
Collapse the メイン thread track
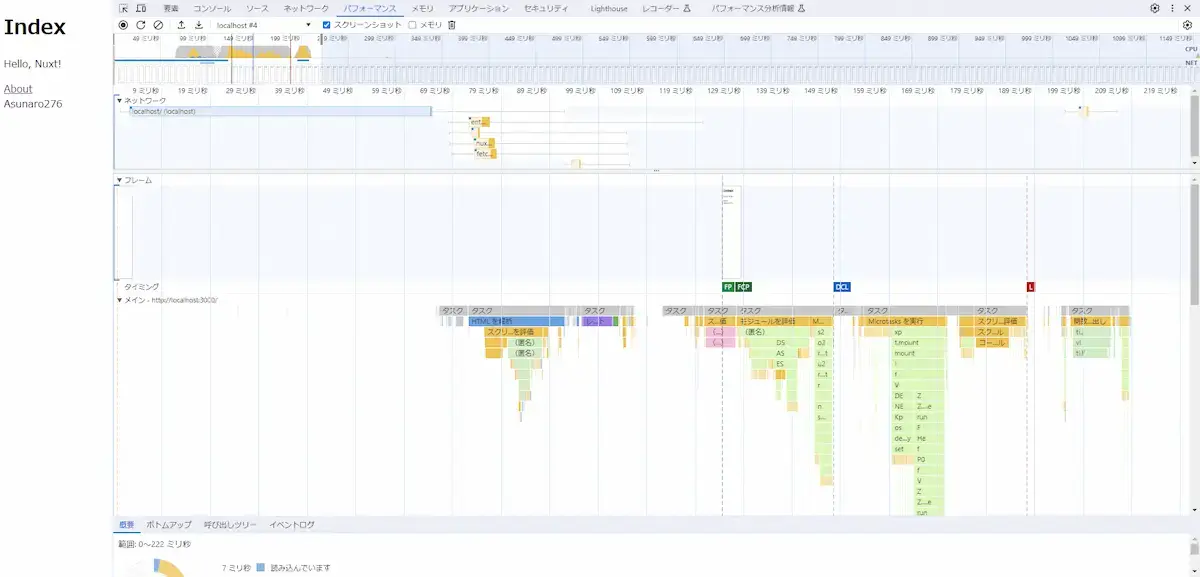point(120,299)
